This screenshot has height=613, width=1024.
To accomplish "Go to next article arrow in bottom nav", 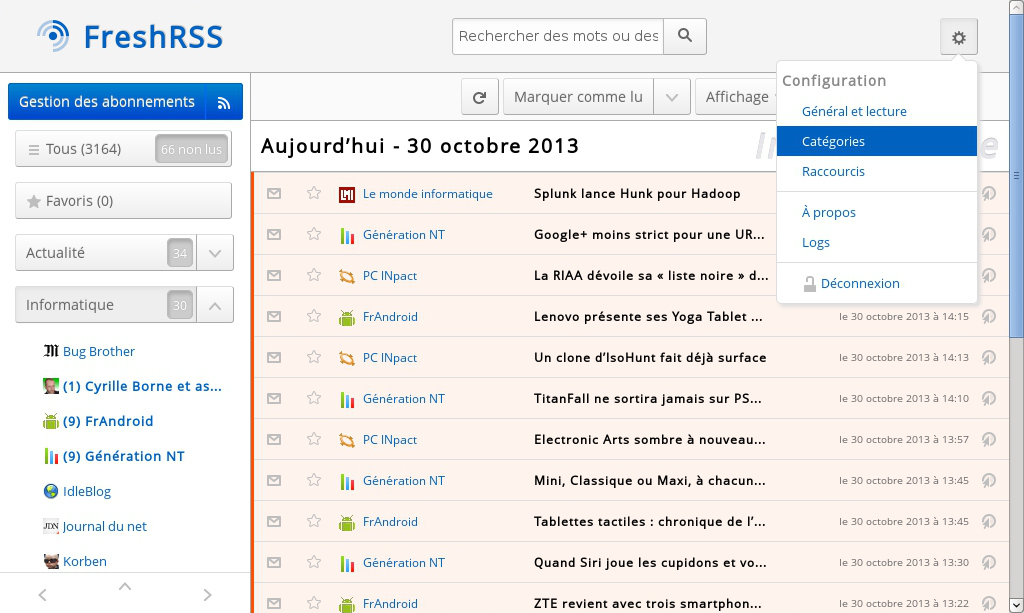I will (207, 595).
